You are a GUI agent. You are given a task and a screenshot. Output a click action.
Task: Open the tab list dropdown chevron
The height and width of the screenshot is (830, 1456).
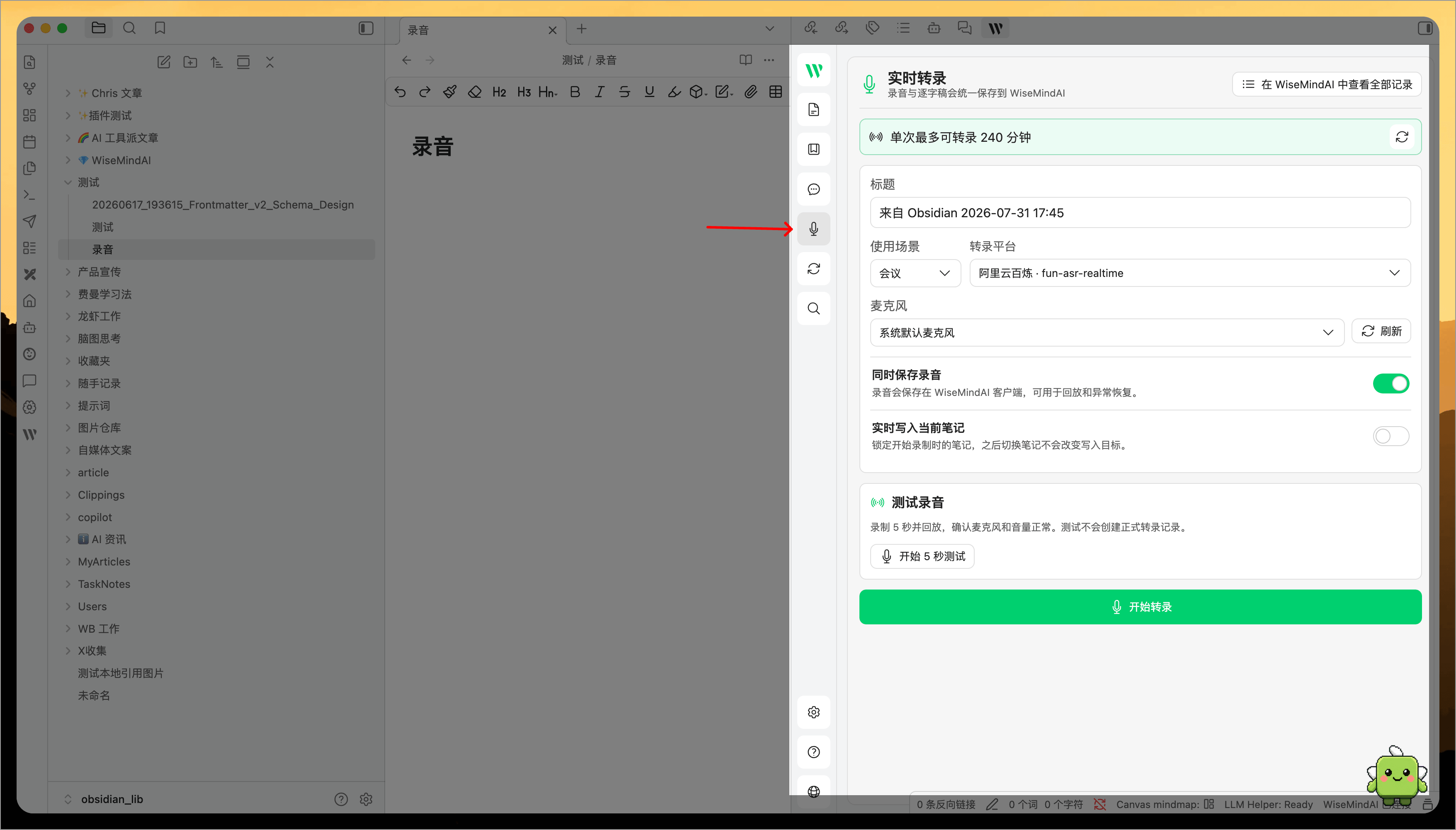(x=769, y=29)
